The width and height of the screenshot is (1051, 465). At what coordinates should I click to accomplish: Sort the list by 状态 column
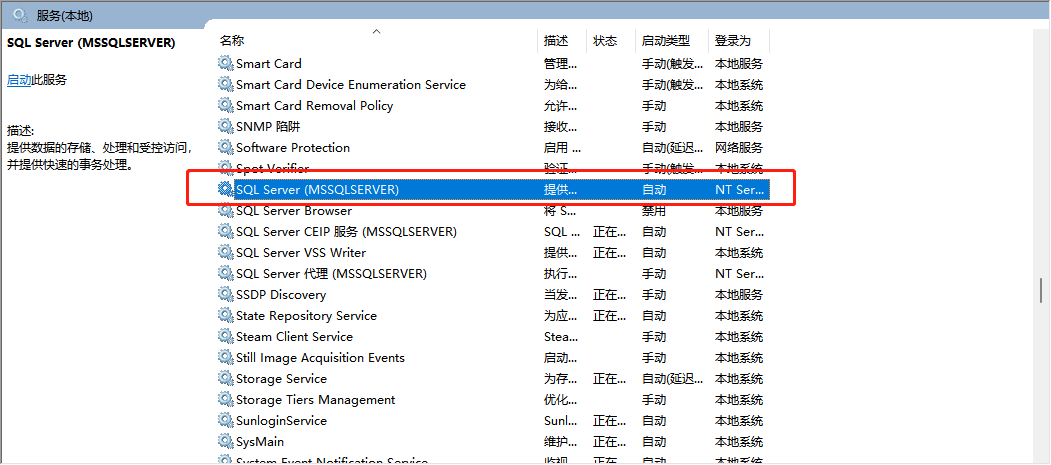tap(605, 41)
